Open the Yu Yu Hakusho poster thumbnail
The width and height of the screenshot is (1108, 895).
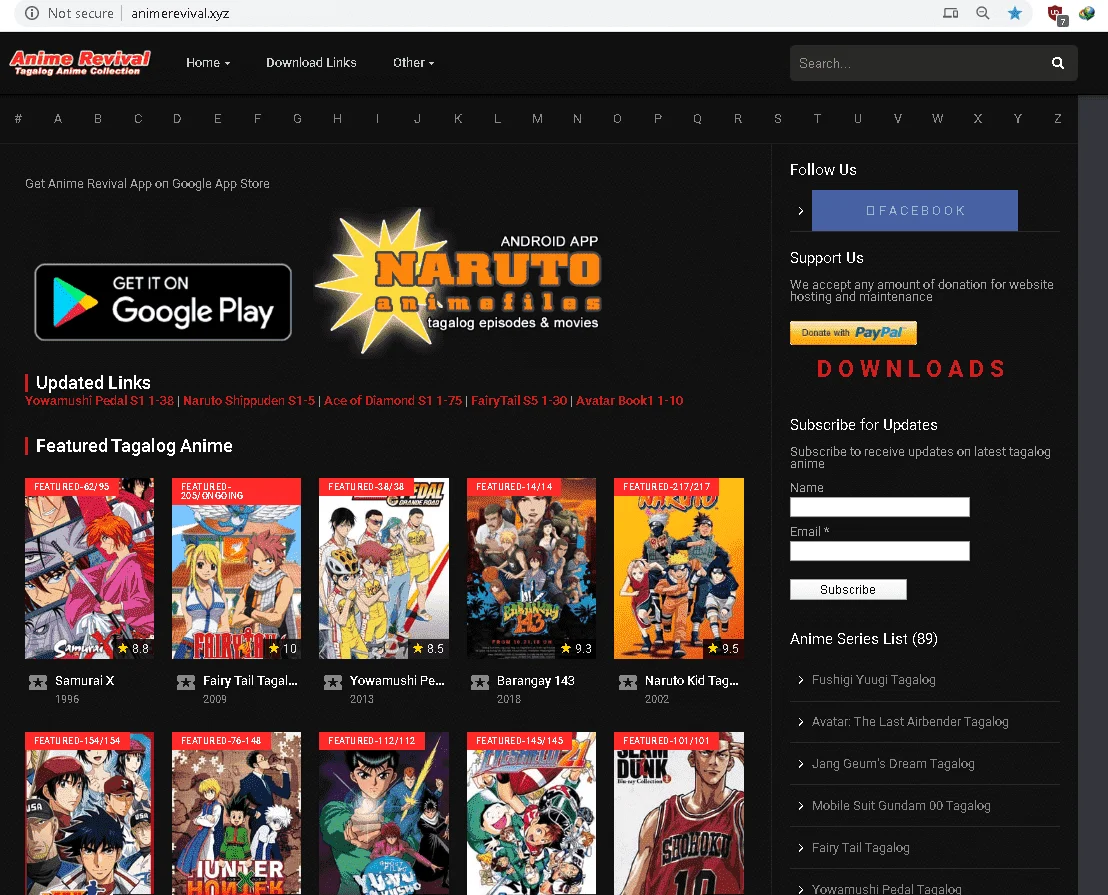pos(384,814)
